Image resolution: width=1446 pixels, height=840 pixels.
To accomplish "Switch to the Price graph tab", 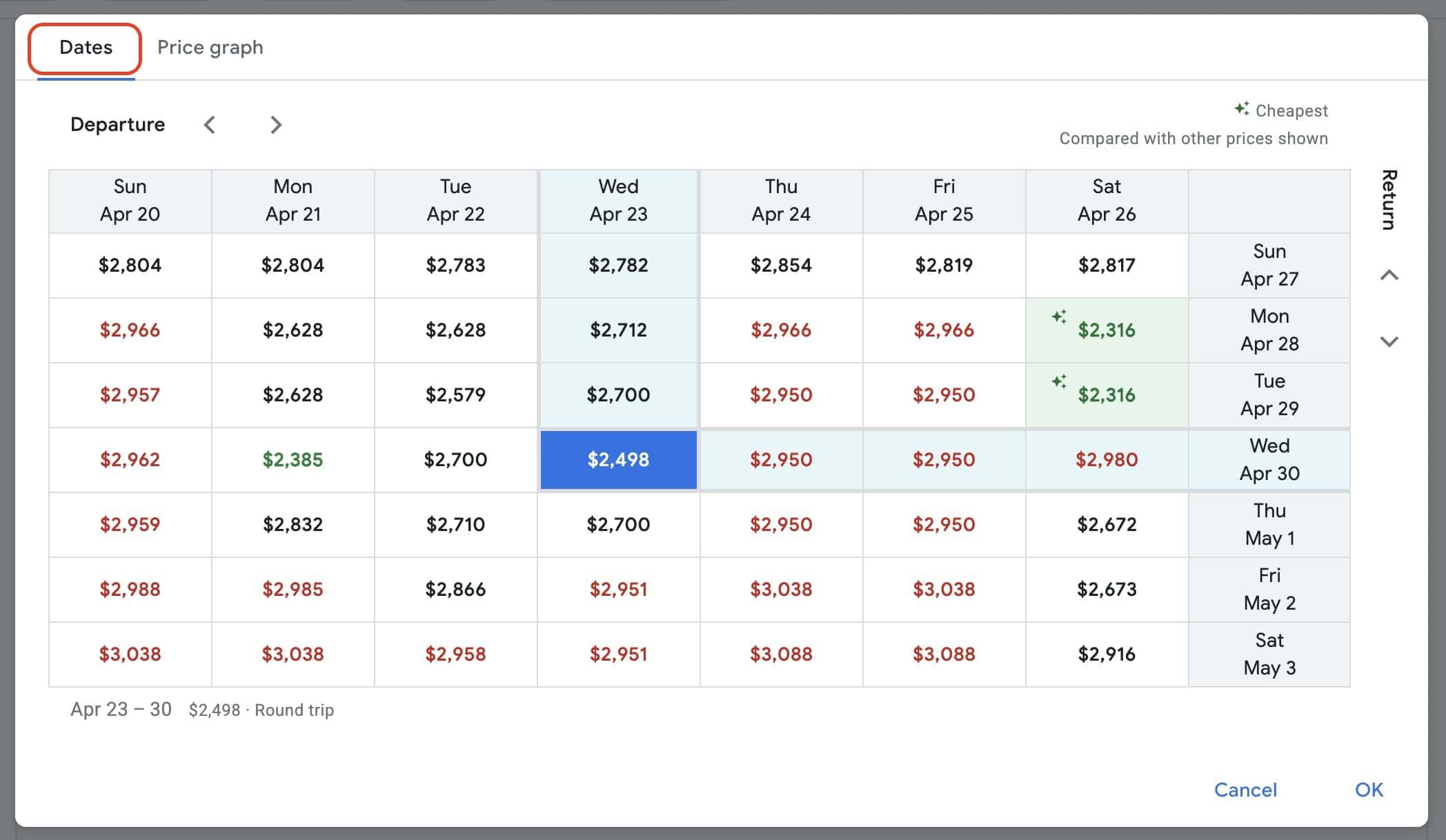I will (210, 47).
